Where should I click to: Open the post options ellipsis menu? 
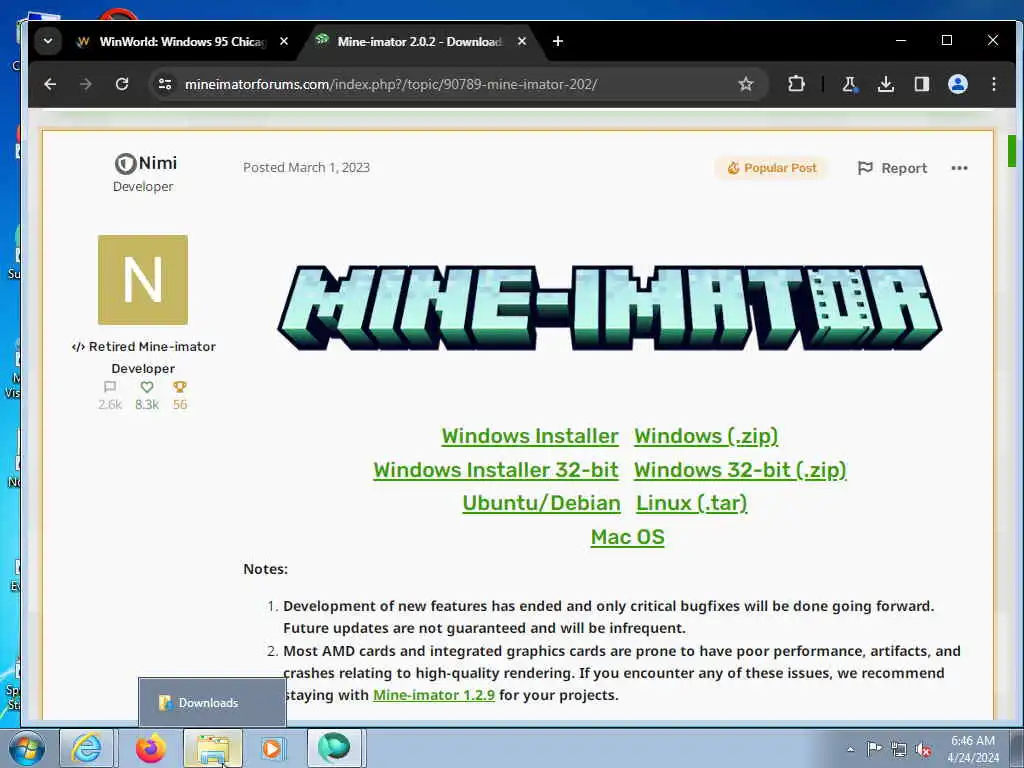click(x=959, y=168)
